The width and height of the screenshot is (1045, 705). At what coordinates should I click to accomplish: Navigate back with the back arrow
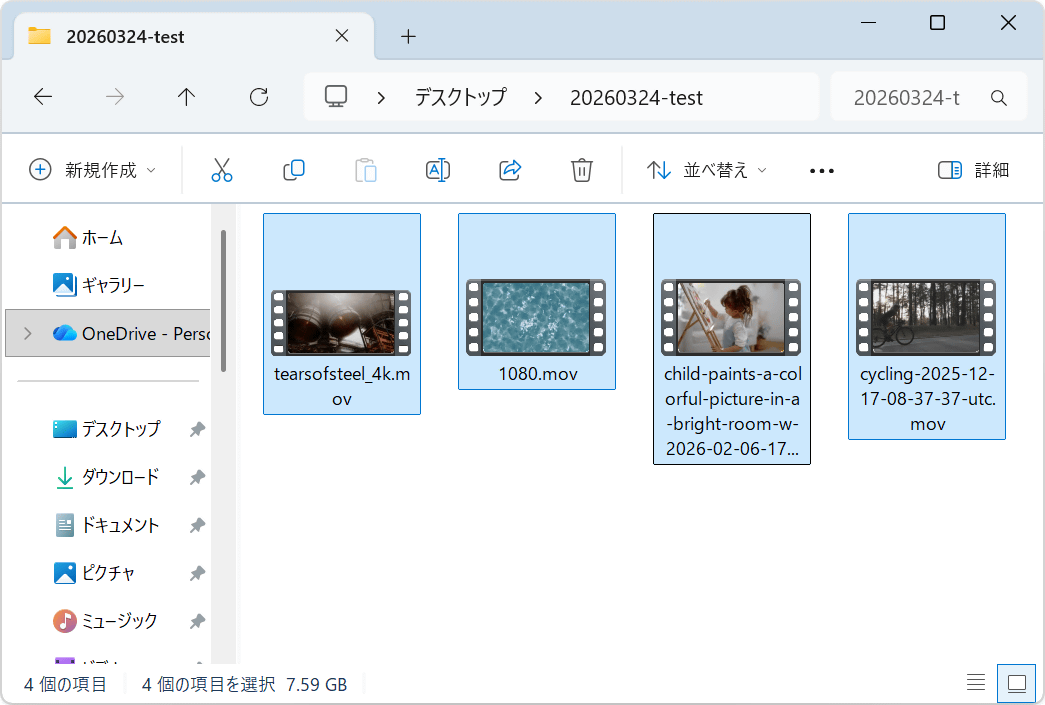pyautogui.click(x=43, y=97)
